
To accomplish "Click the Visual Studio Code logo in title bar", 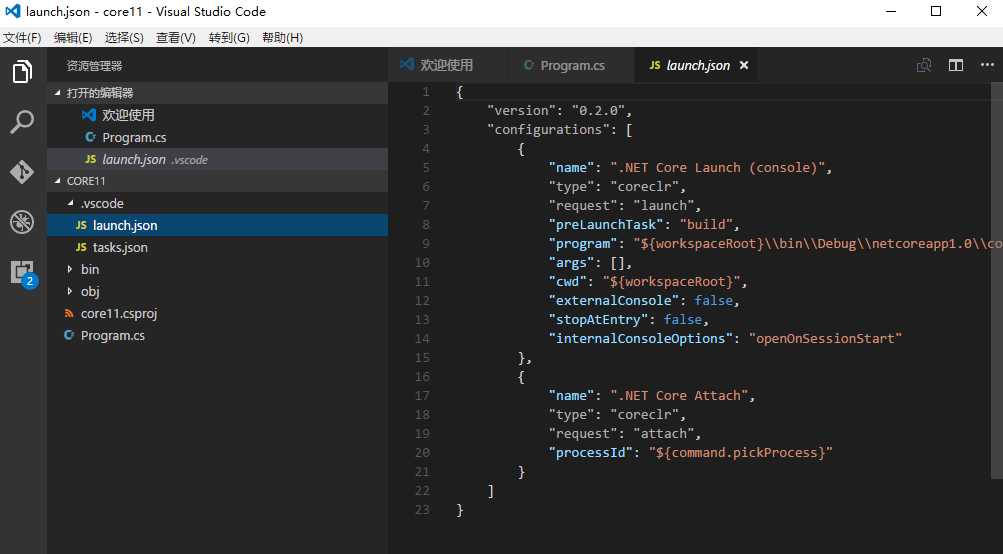I will [x=12, y=11].
